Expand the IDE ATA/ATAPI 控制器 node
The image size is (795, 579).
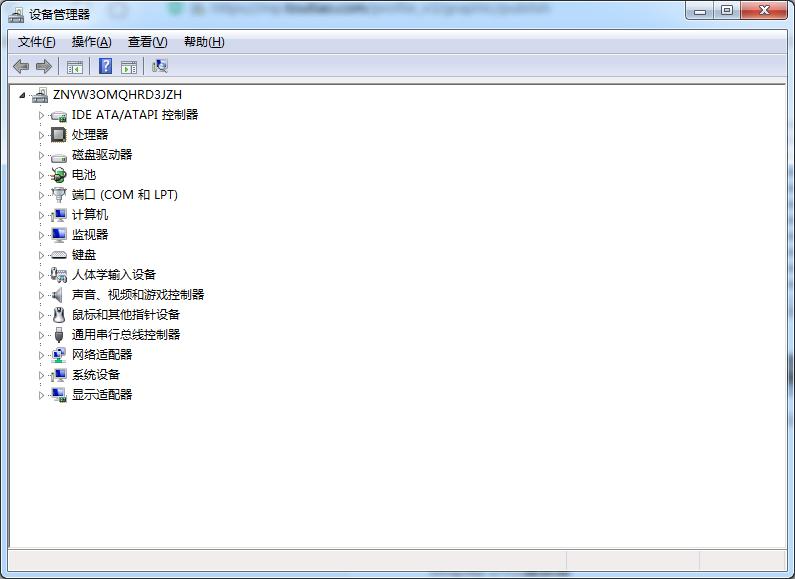tap(41, 116)
